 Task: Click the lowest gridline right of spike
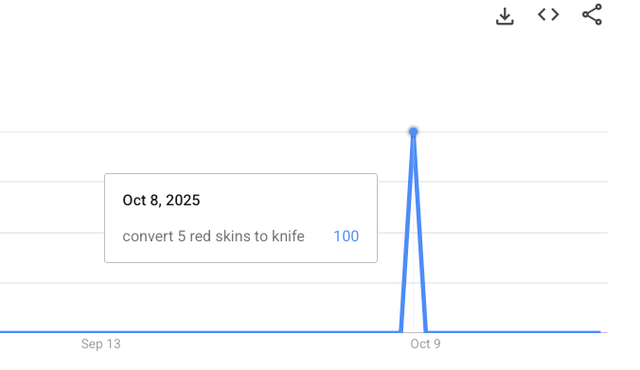coord(518,282)
